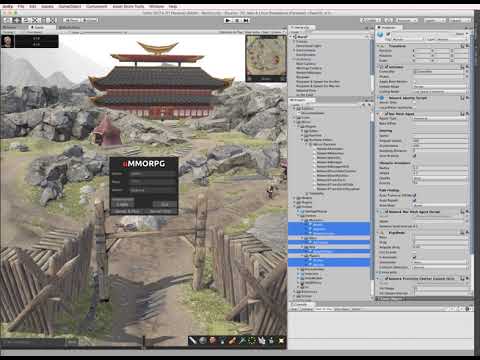
Task: Select the Move tool in Unity toolbar
Action: [x=17, y=20]
